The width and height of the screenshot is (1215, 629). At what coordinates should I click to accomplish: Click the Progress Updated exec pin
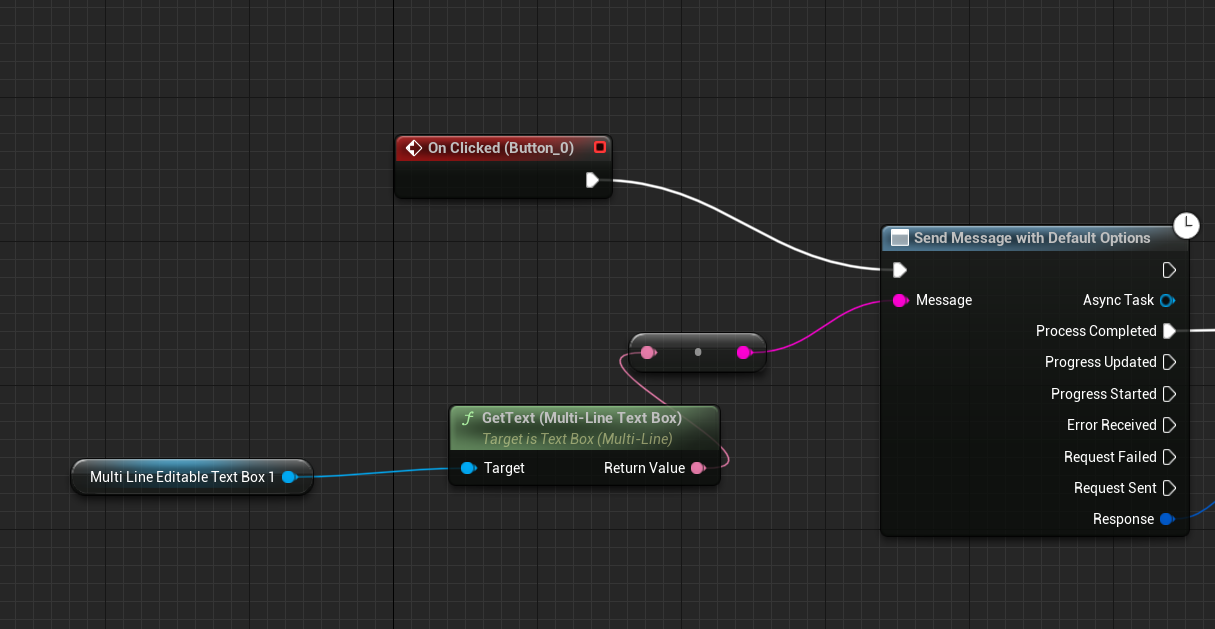click(x=1168, y=362)
